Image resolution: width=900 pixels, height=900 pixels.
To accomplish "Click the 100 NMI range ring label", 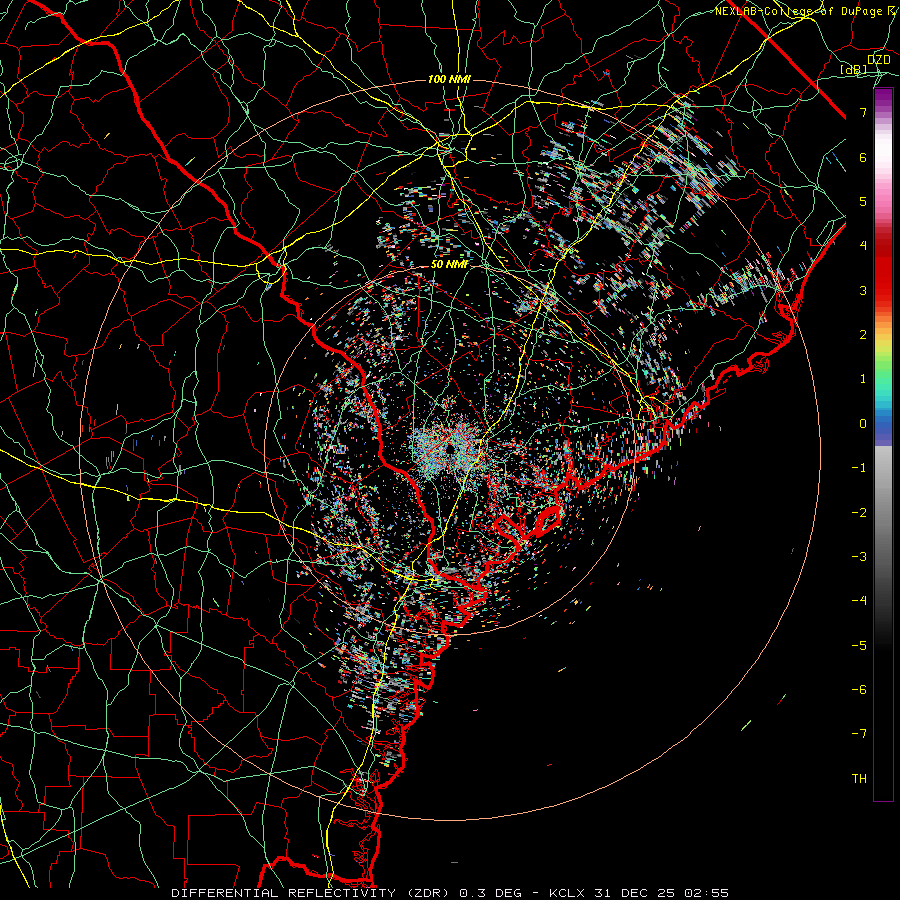I will 449,79.
